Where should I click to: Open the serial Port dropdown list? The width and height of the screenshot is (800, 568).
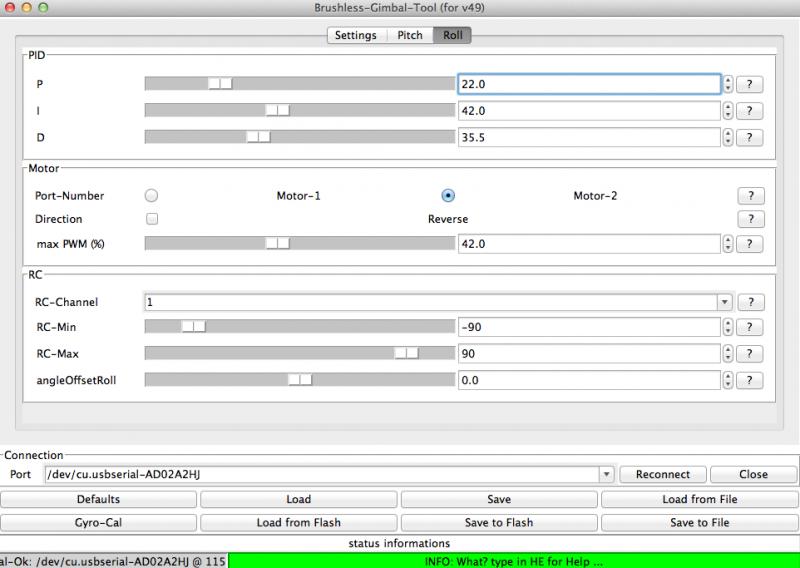tap(606, 474)
